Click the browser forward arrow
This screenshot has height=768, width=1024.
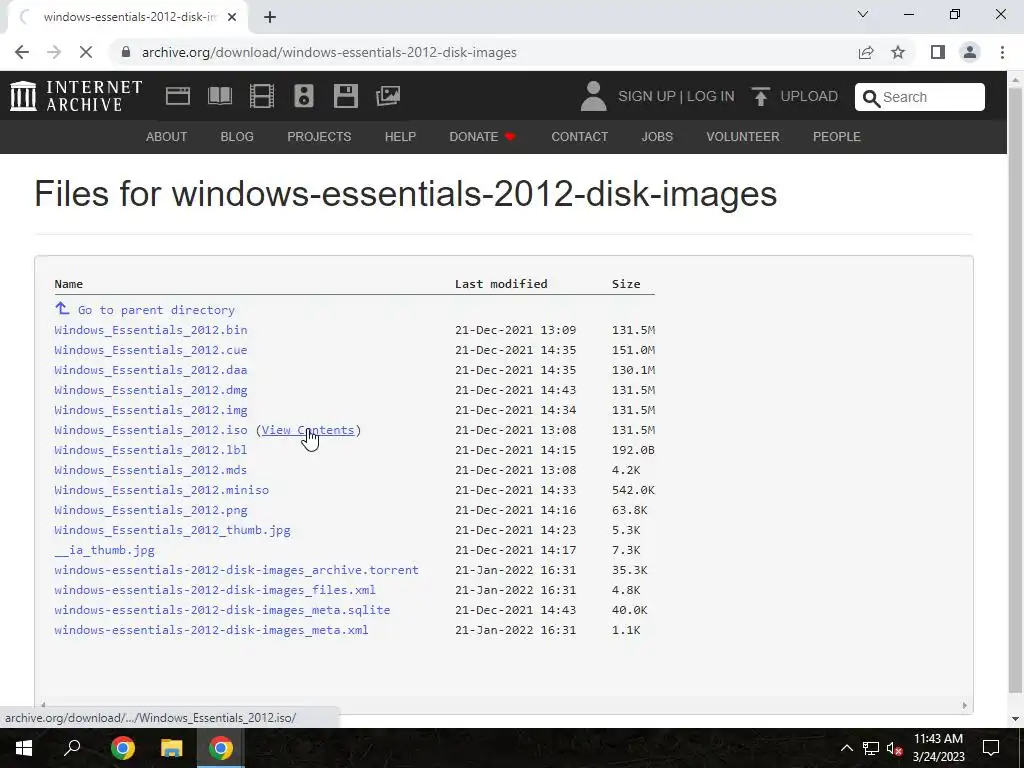click(54, 52)
